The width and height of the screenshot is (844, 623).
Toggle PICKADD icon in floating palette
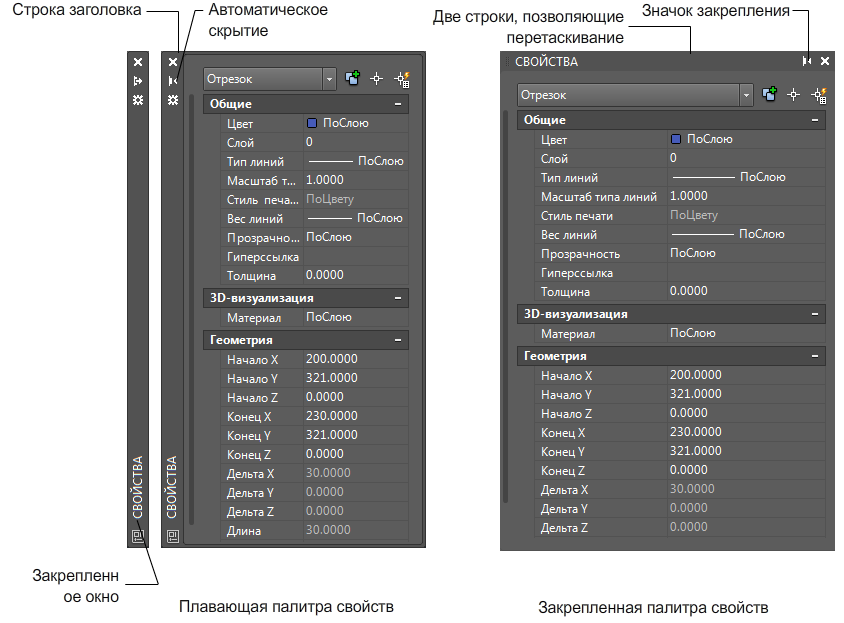[x=352, y=79]
